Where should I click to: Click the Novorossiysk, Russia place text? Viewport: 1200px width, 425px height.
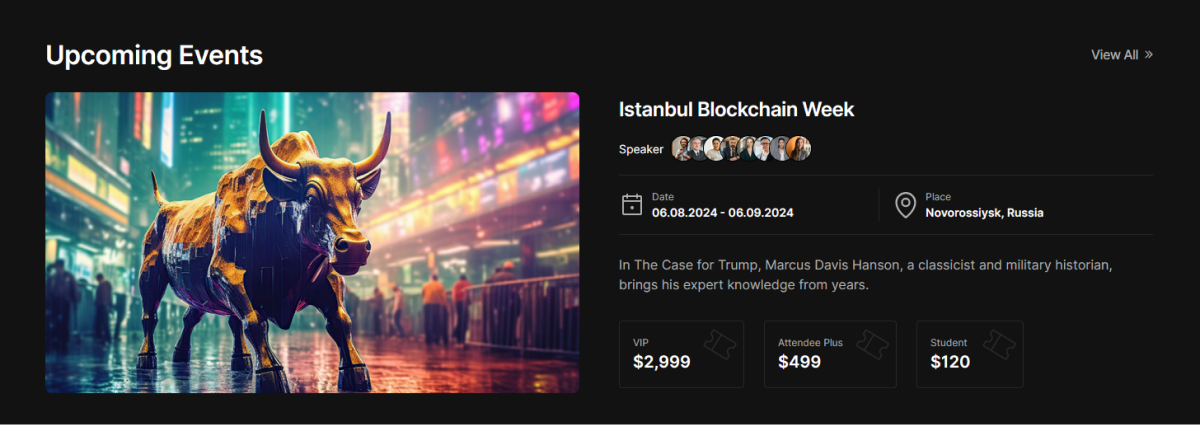pyautogui.click(x=984, y=213)
